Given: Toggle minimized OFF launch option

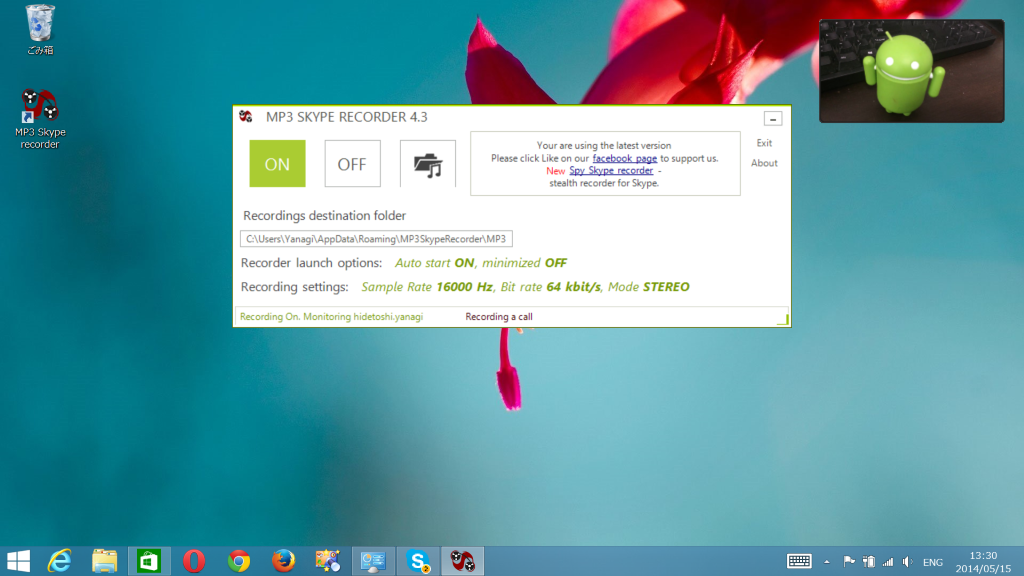Looking at the screenshot, I should click(x=524, y=263).
